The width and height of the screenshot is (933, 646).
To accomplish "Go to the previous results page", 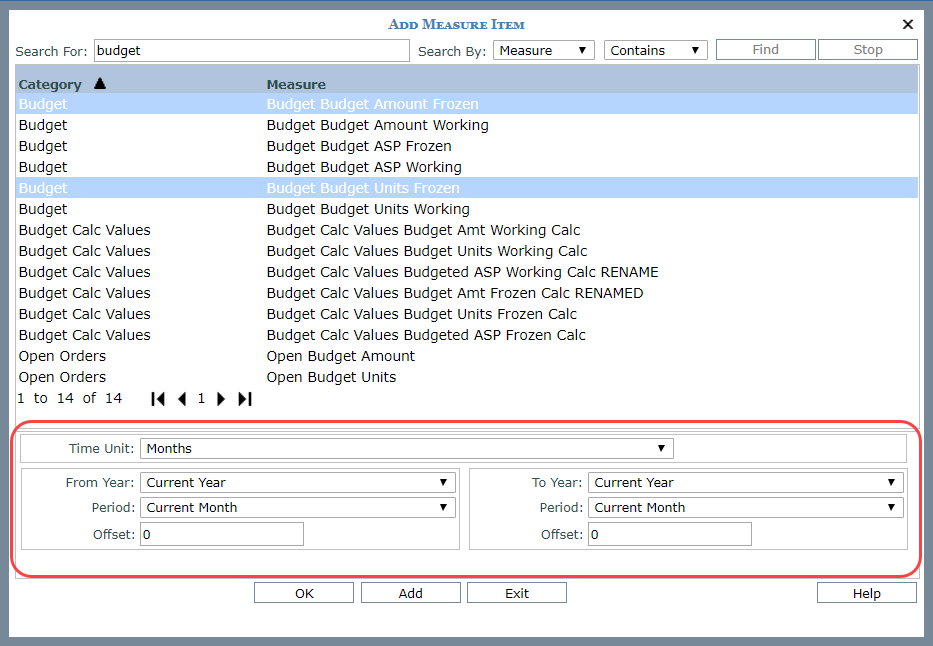I will click(182, 399).
